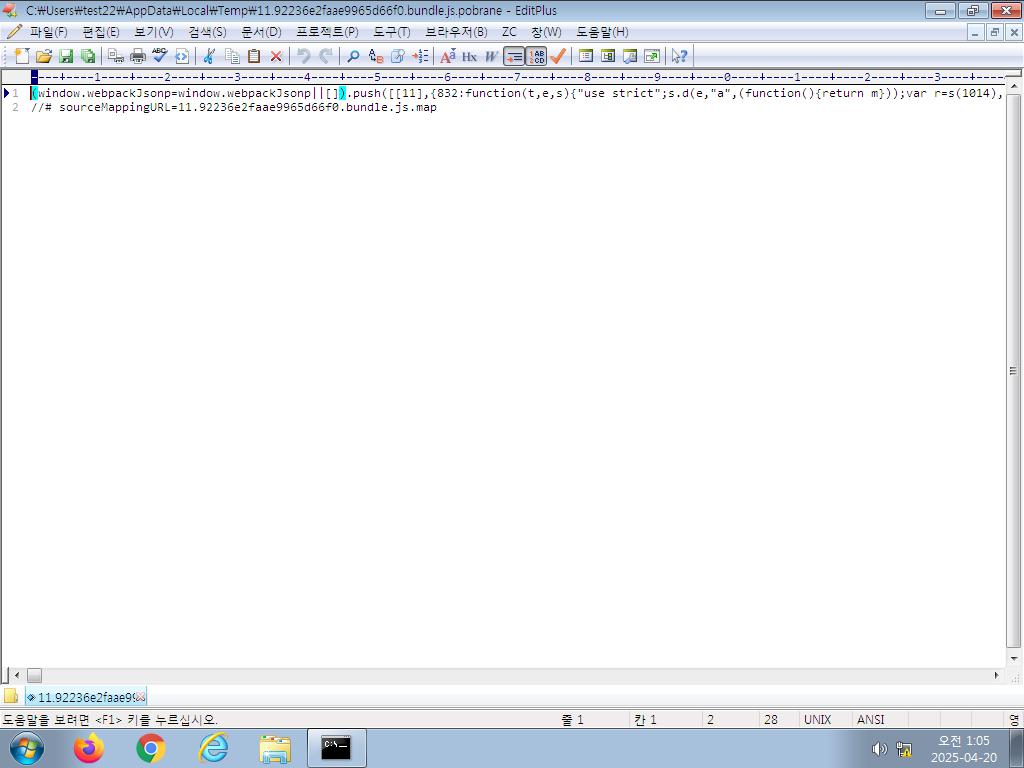Open the 보기(V) menu

[x=153, y=32]
